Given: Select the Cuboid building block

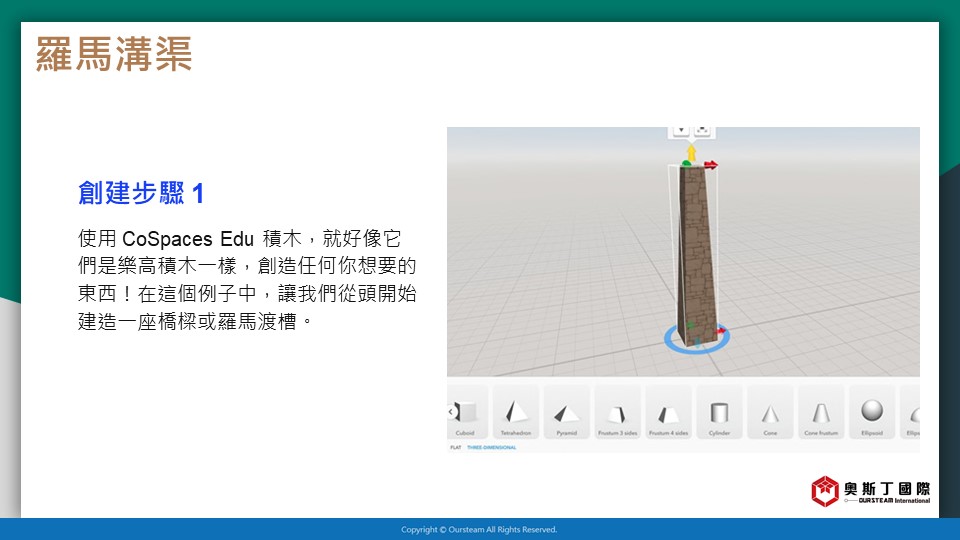Looking at the screenshot, I should (x=468, y=412).
